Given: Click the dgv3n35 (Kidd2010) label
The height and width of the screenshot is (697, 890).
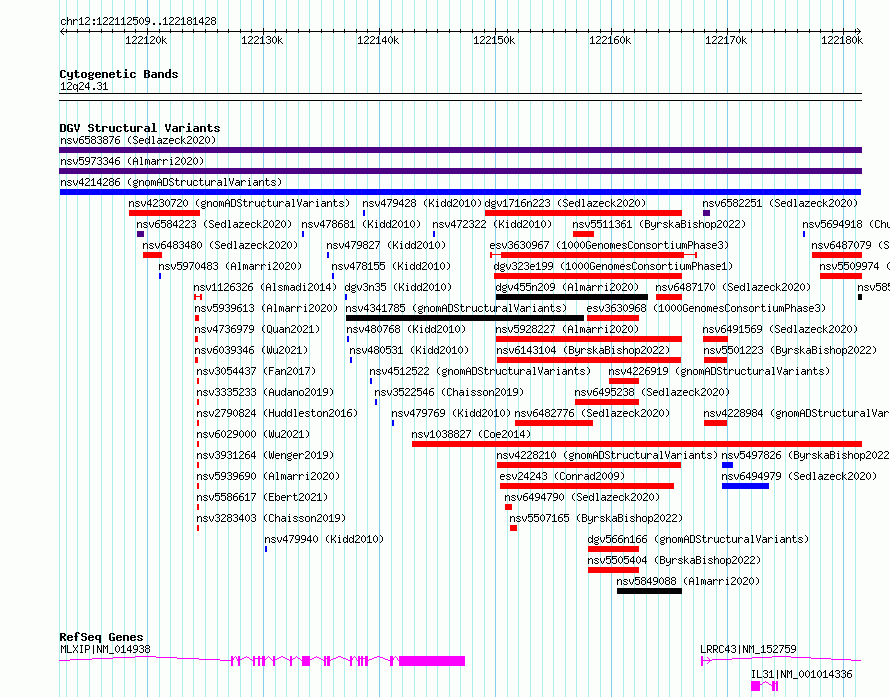Looking at the screenshot, I should (x=398, y=287).
